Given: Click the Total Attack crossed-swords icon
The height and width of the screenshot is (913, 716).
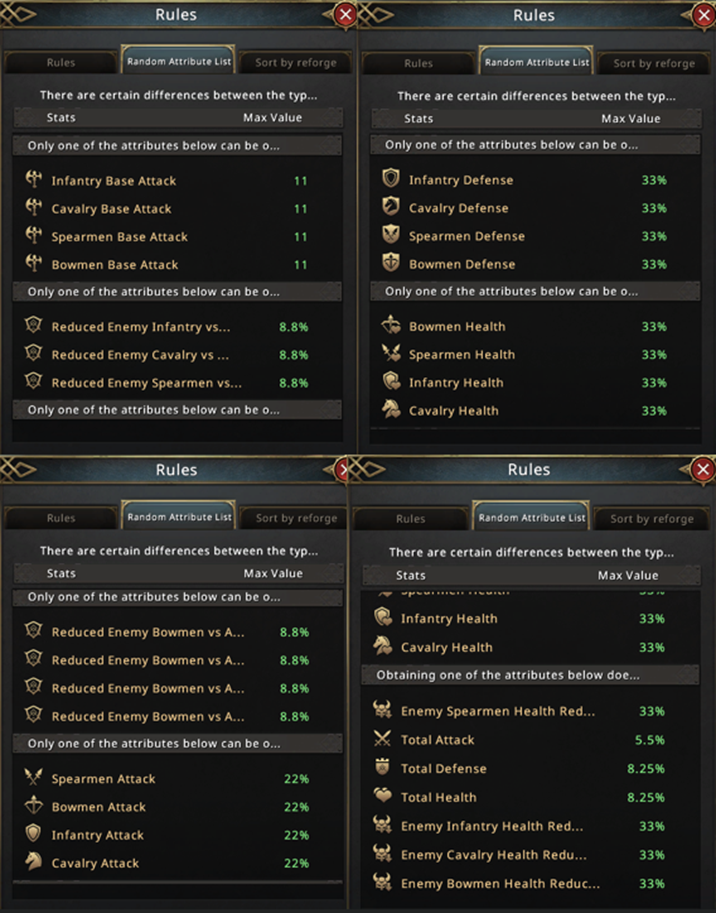Looking at the screenshot, I should pos(381,740).
